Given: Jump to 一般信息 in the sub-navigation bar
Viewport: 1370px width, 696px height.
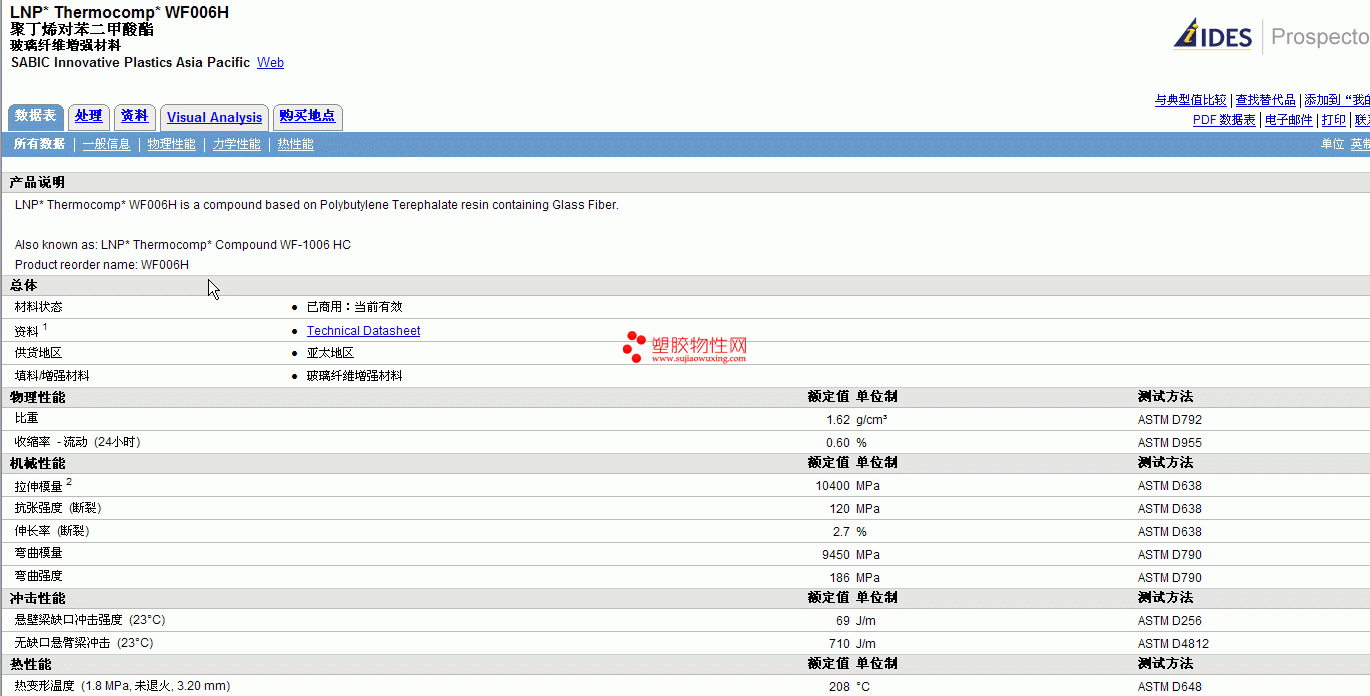Looking at the screenshot, I should 107,144.
